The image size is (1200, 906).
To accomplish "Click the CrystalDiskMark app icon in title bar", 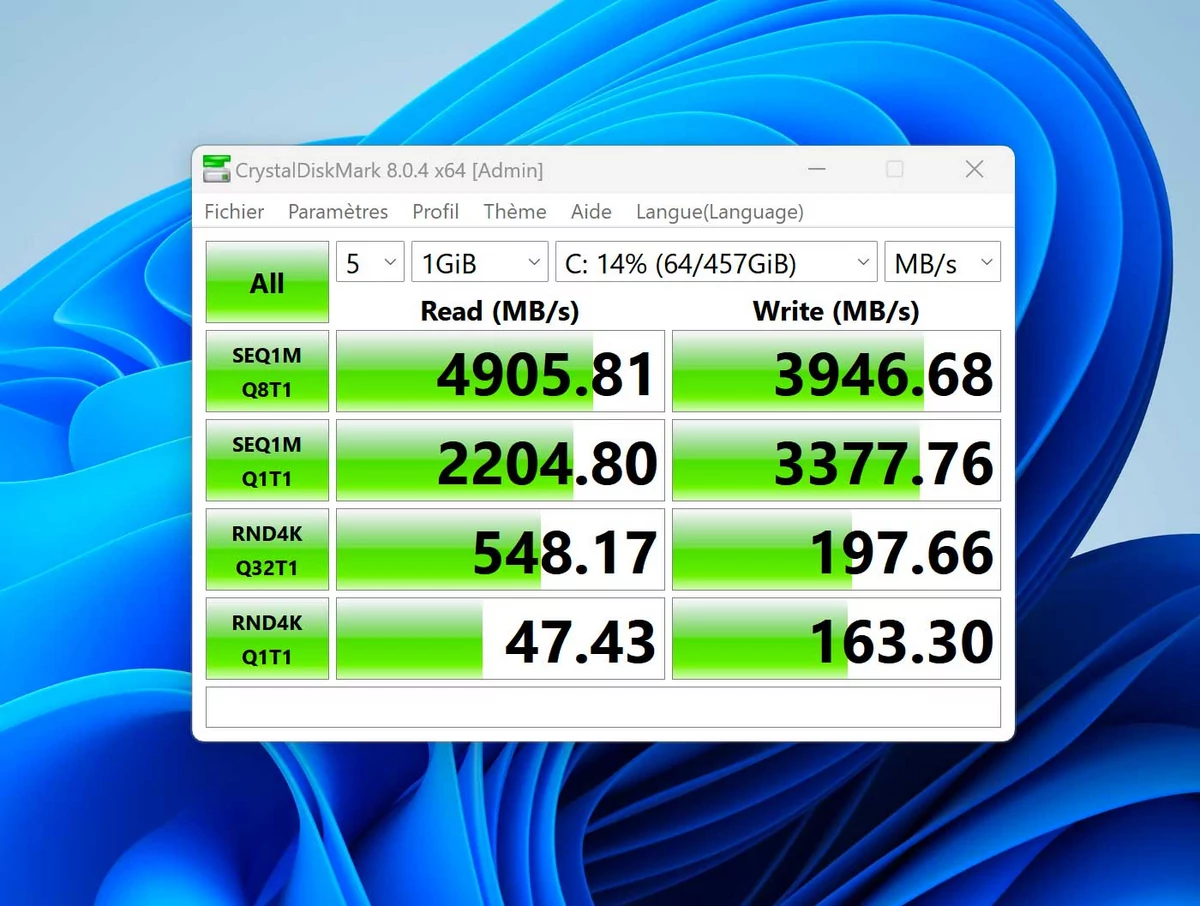I will [x=216, y=170].
